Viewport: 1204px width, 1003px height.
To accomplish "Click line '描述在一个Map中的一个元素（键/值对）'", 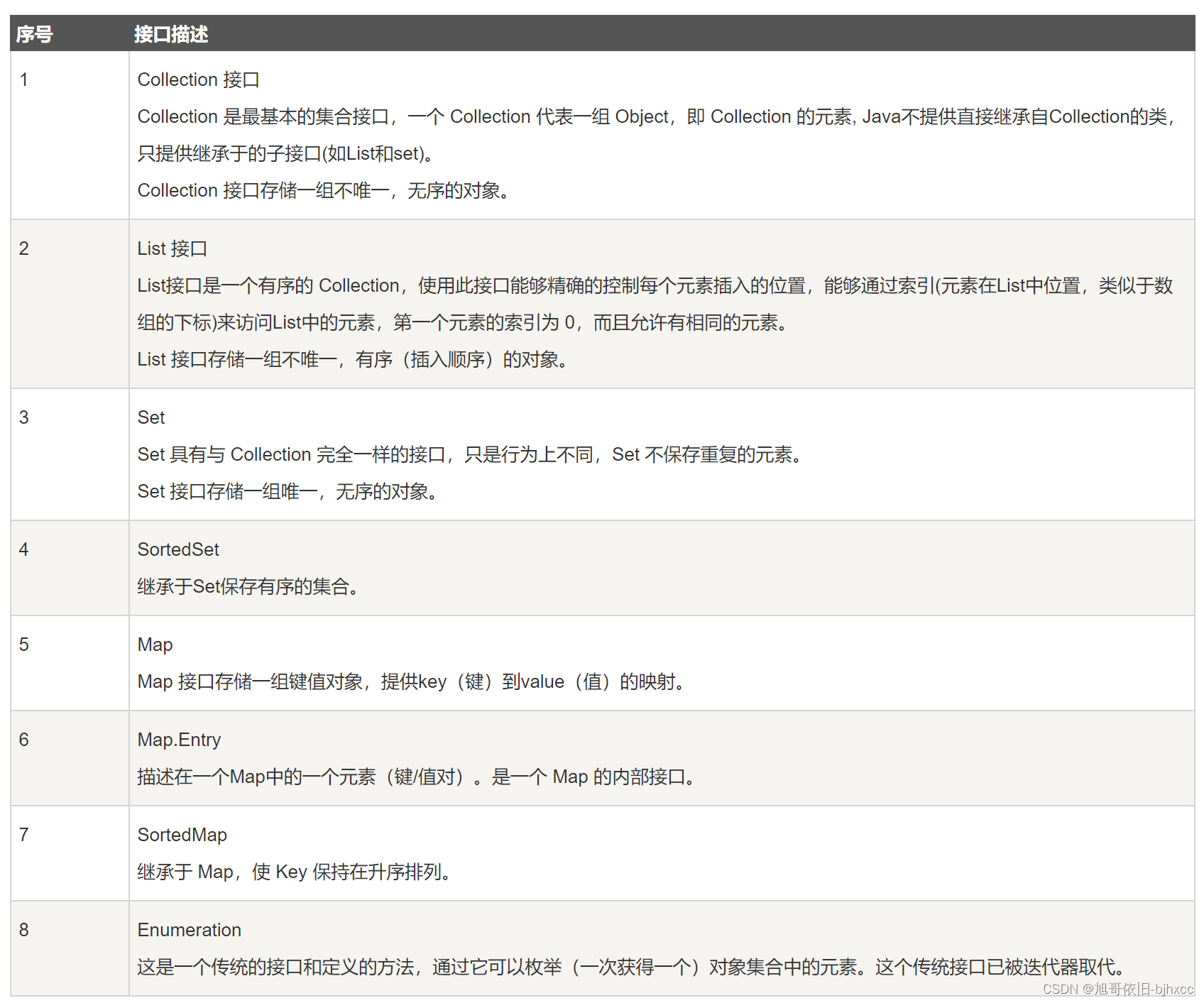I will point(417,777).
